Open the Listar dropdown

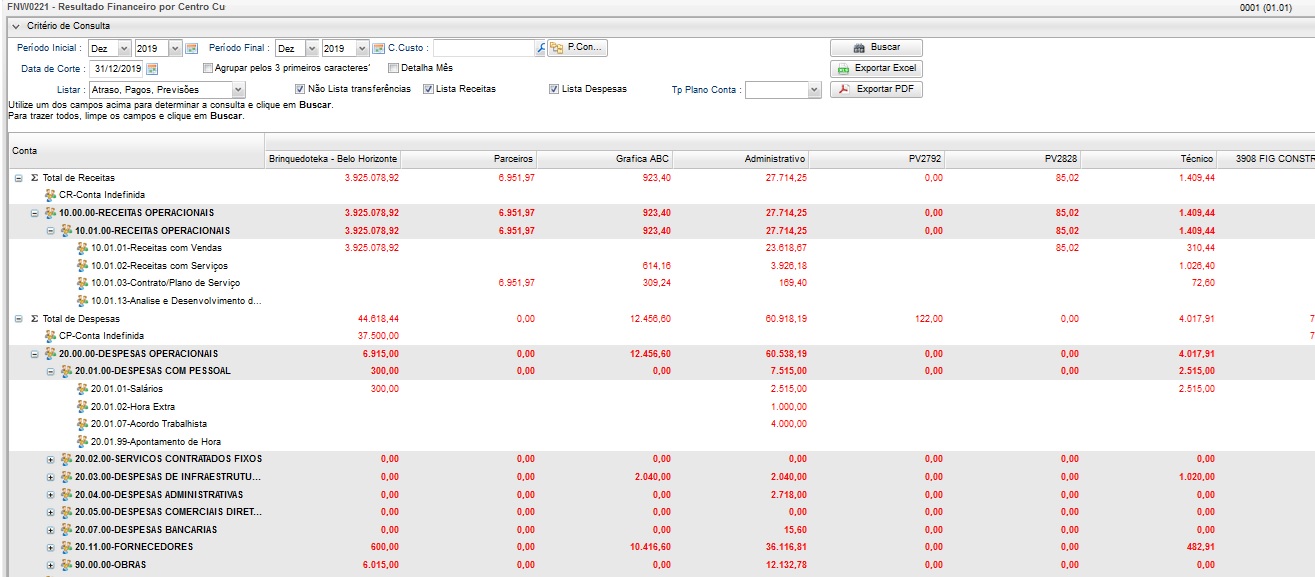coord(237,90)
